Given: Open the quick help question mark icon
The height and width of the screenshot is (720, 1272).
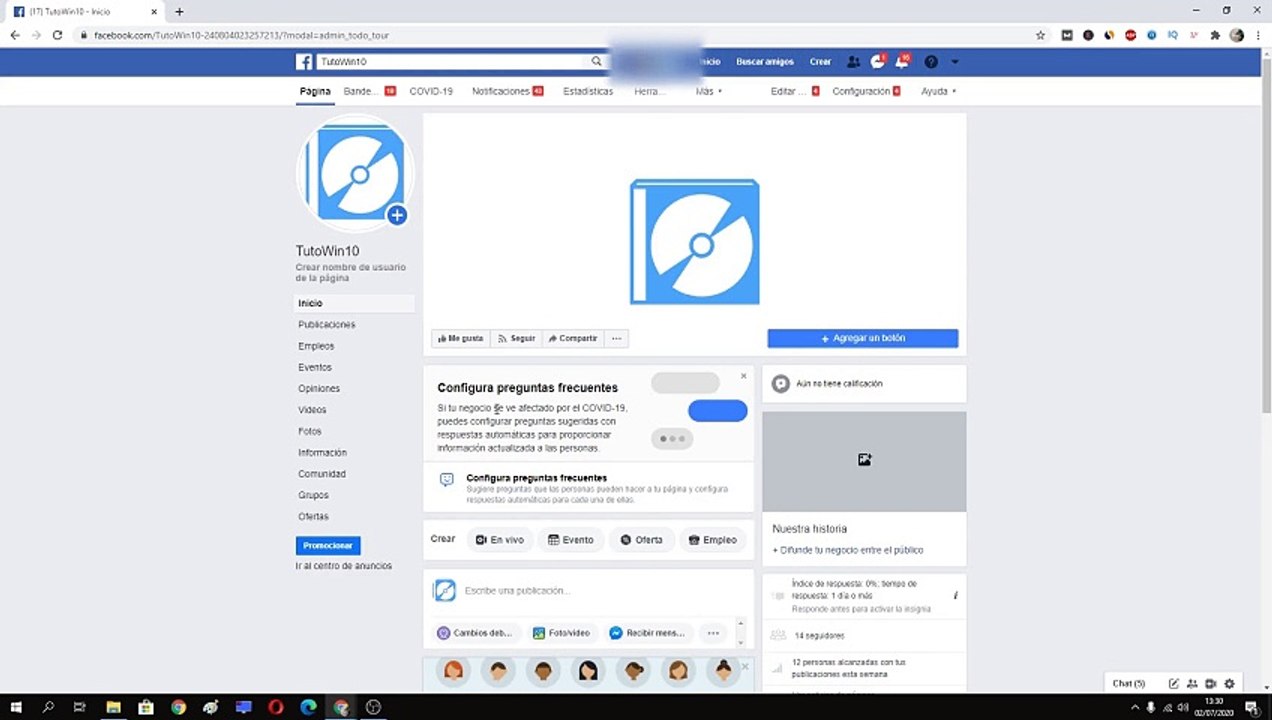Looking at the screenshot, I should (x=931, y=62).
